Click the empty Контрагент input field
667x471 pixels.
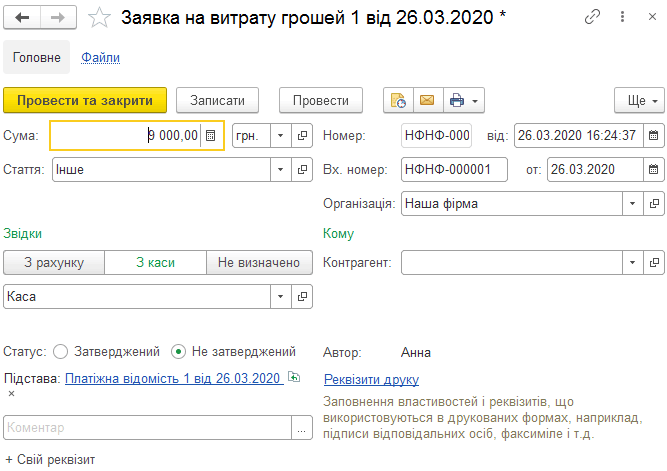[512, 263]
